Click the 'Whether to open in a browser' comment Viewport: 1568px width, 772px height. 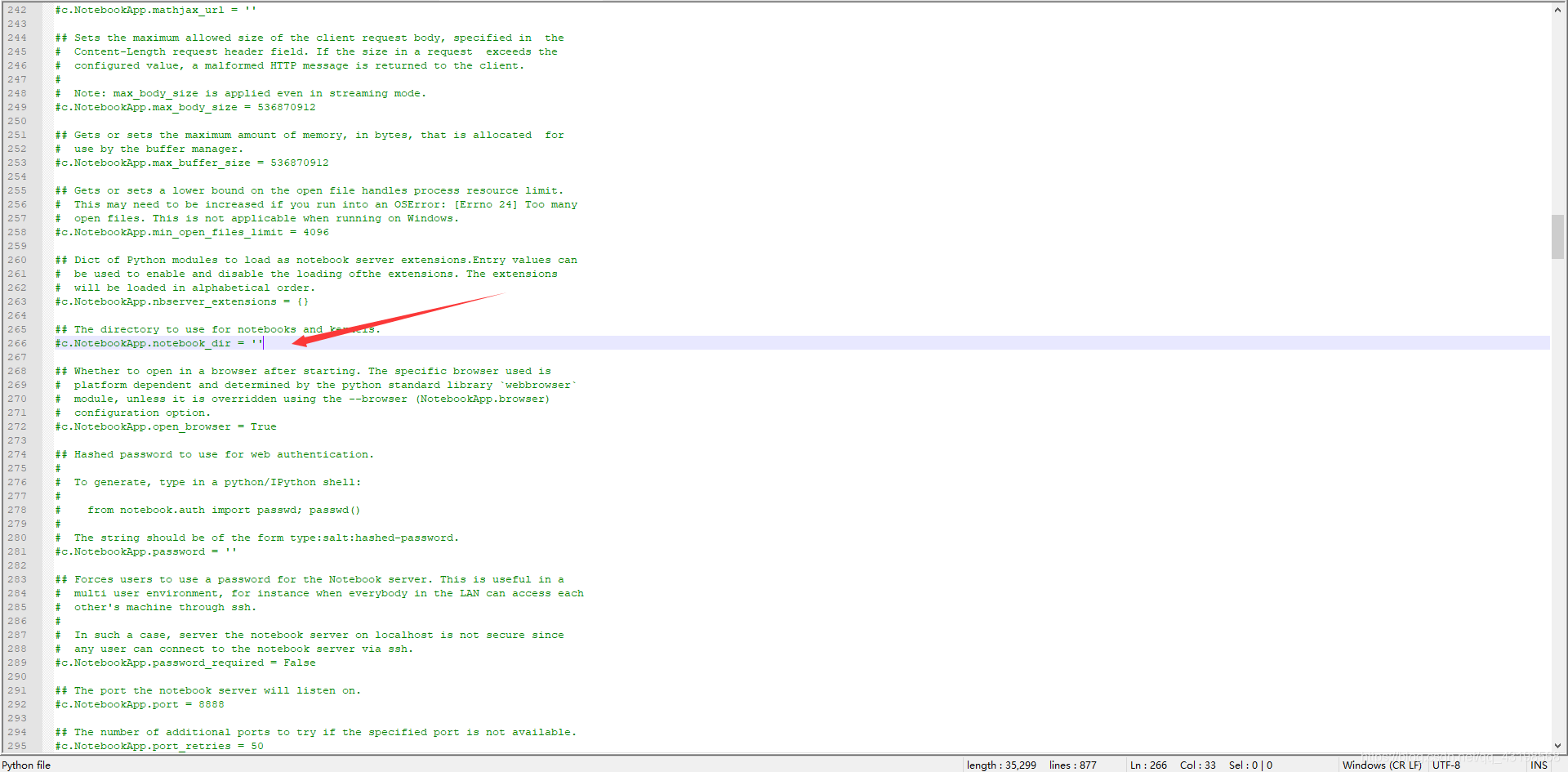coord(303,371)
